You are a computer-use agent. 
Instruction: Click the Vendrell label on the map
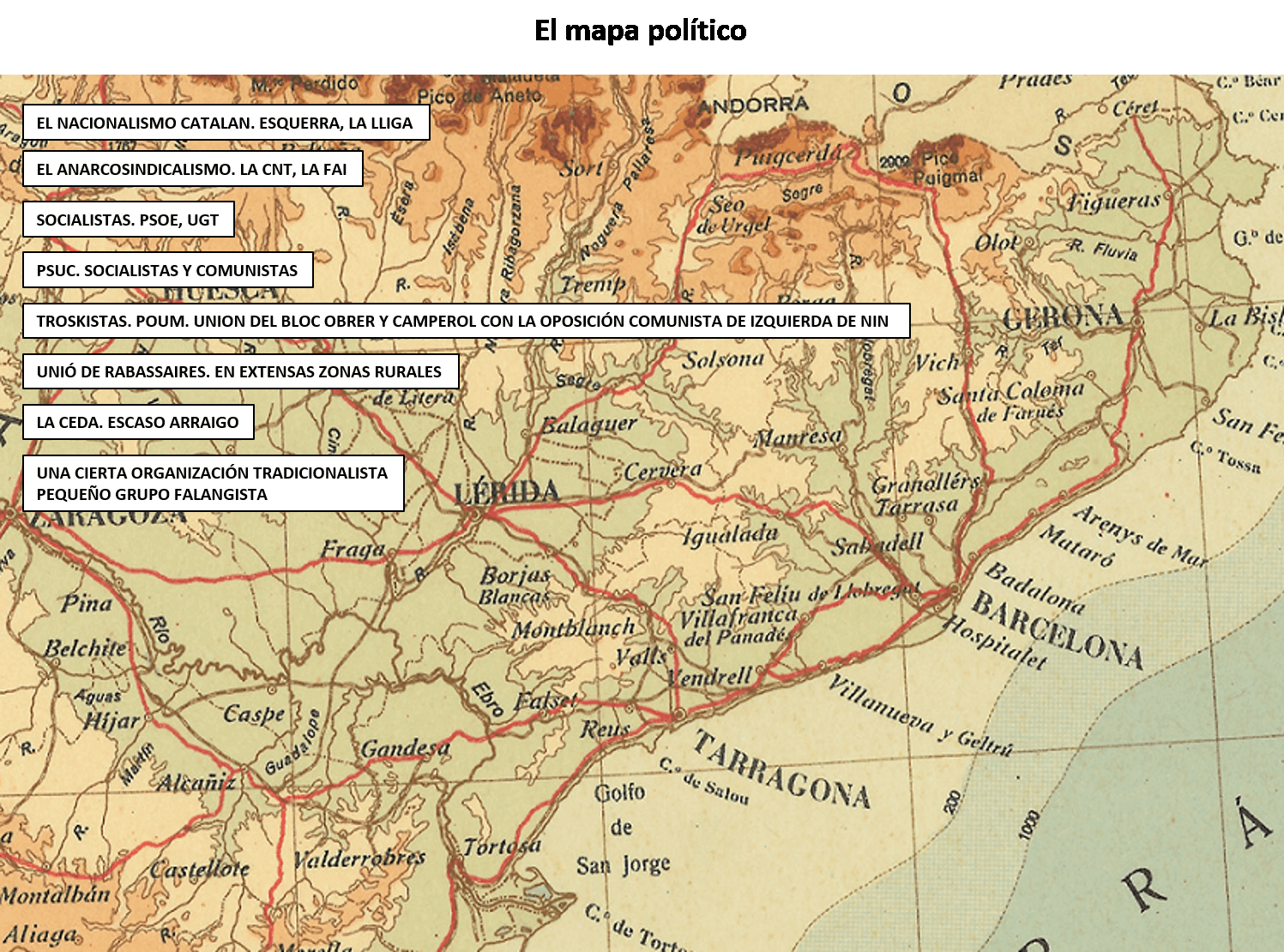pyautogui.click(x=709, y=676)
